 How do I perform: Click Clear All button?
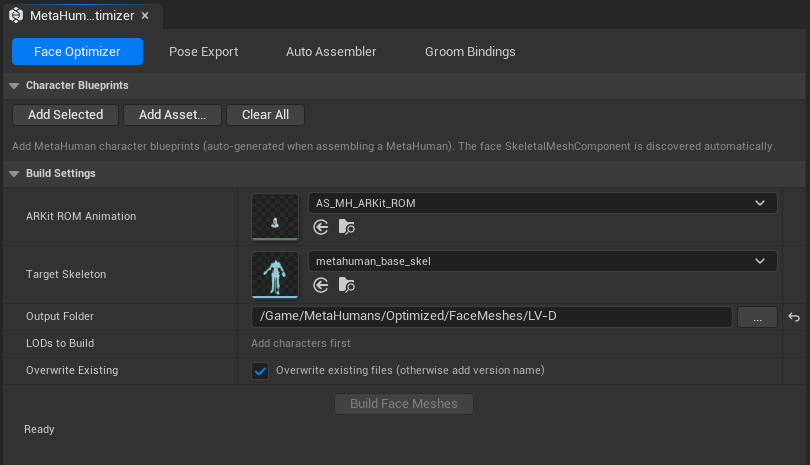point(266,115)
